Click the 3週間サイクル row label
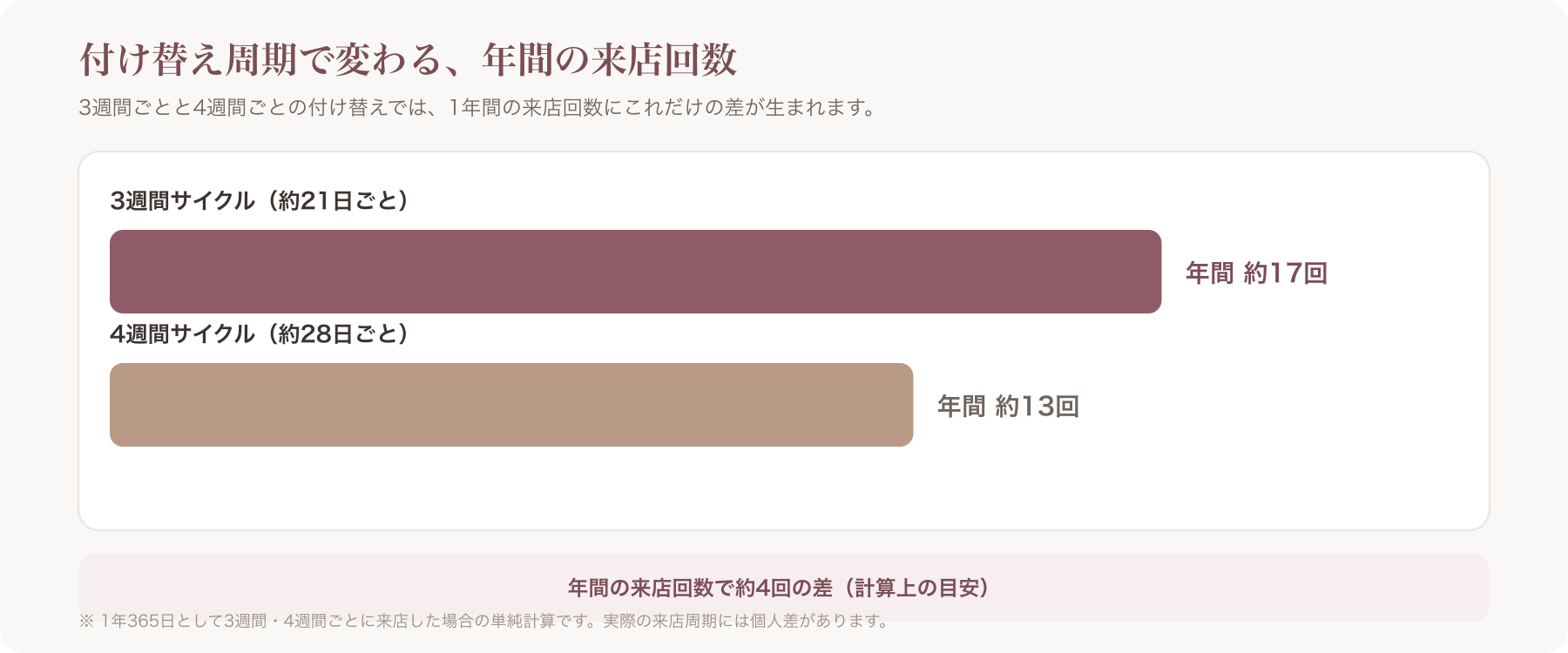 (183, 201)
